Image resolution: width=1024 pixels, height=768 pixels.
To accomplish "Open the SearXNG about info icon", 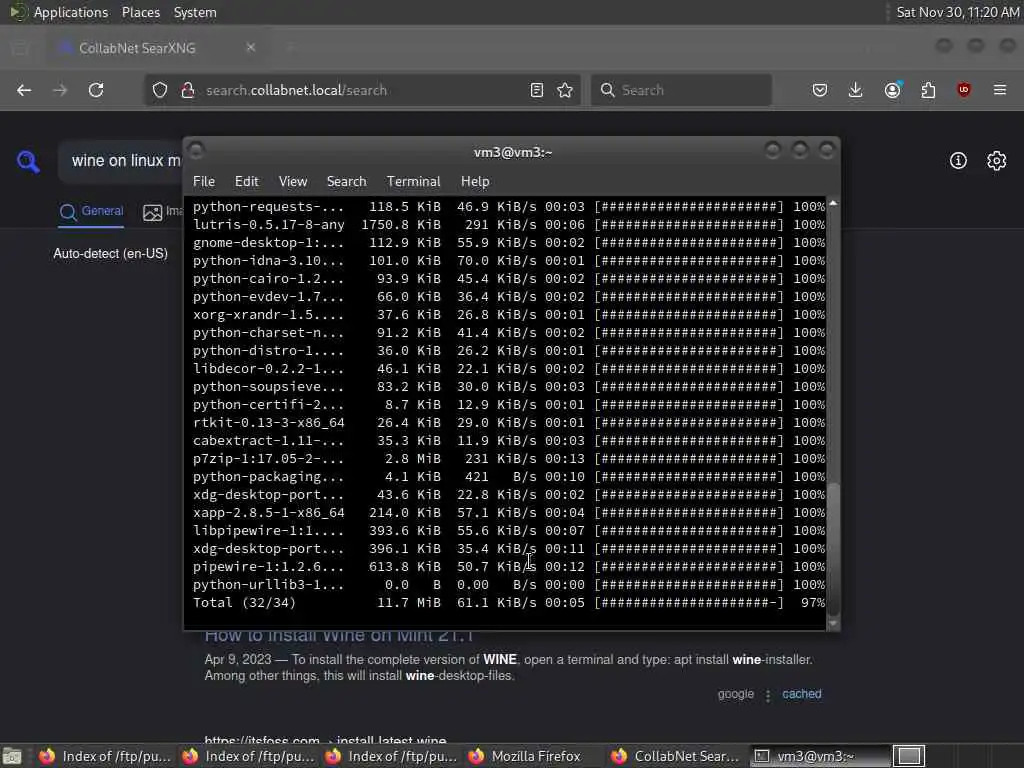I will coord(958,161).
